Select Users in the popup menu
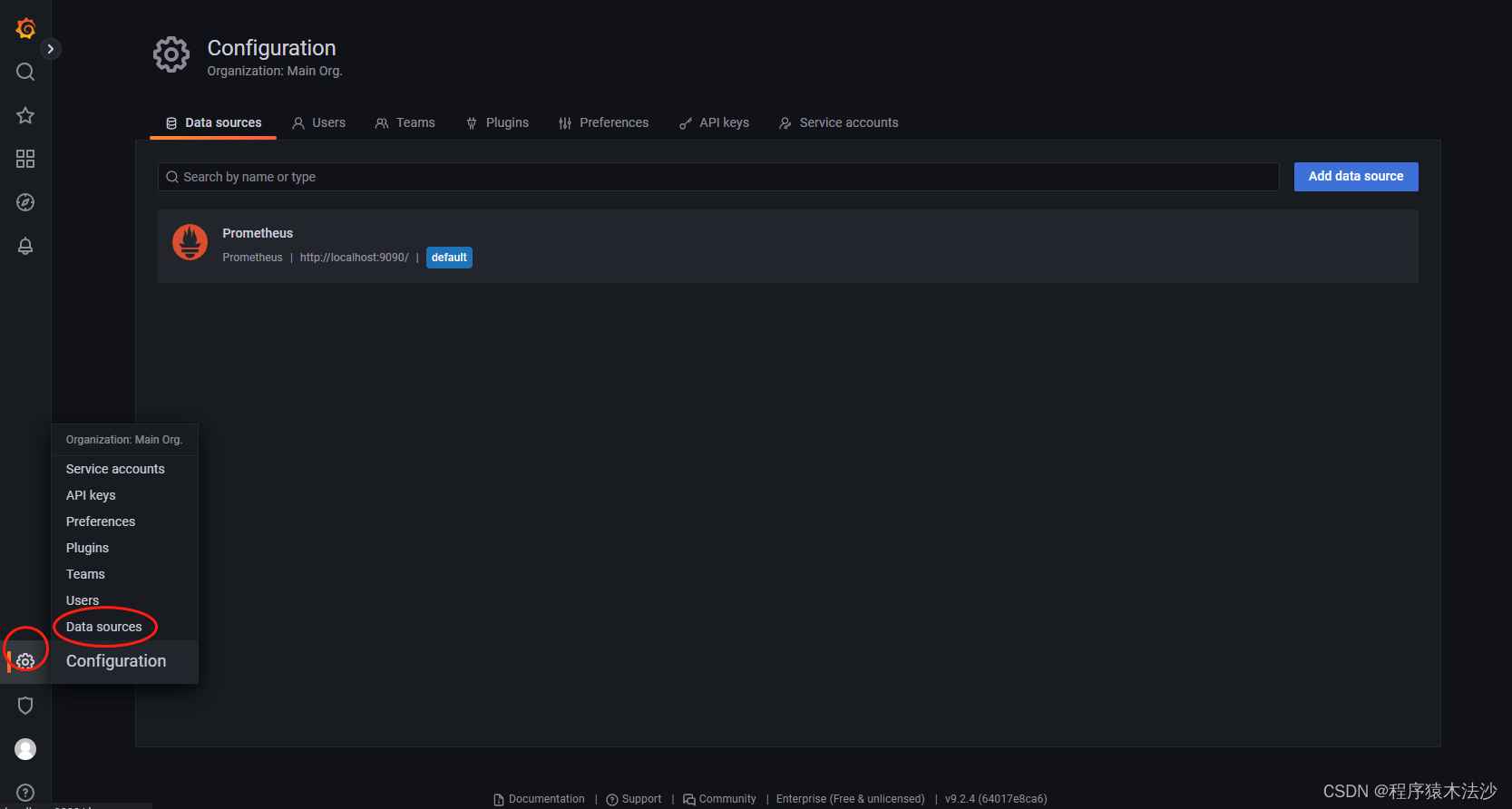 click(x=83, y=600)
